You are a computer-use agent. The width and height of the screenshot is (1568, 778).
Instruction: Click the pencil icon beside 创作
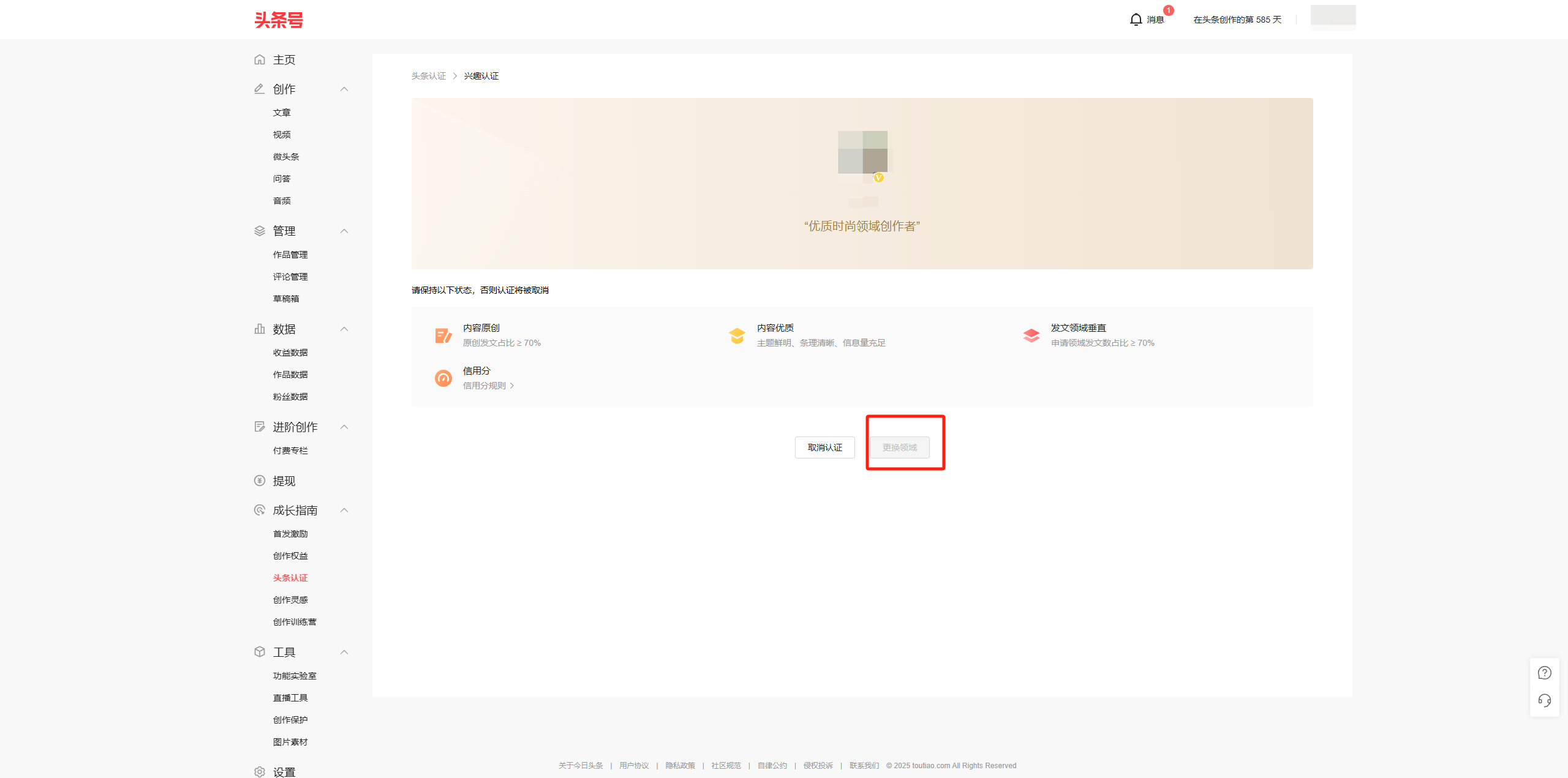260,89
